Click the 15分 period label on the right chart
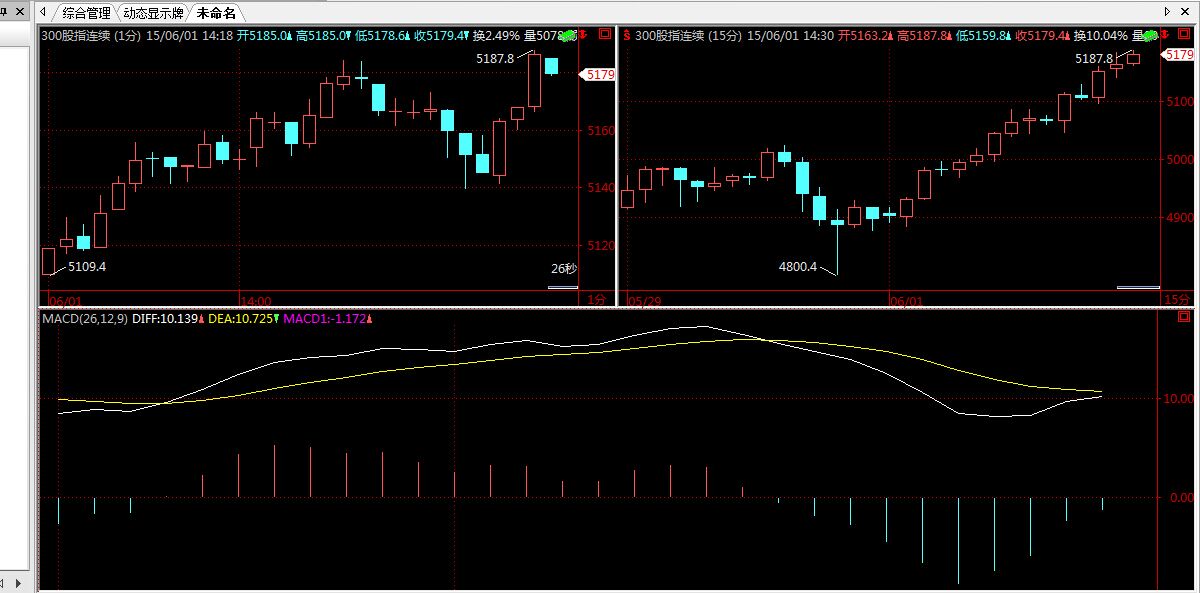This screenshot has height=593, width=1200. click(x=1177, y=300)
